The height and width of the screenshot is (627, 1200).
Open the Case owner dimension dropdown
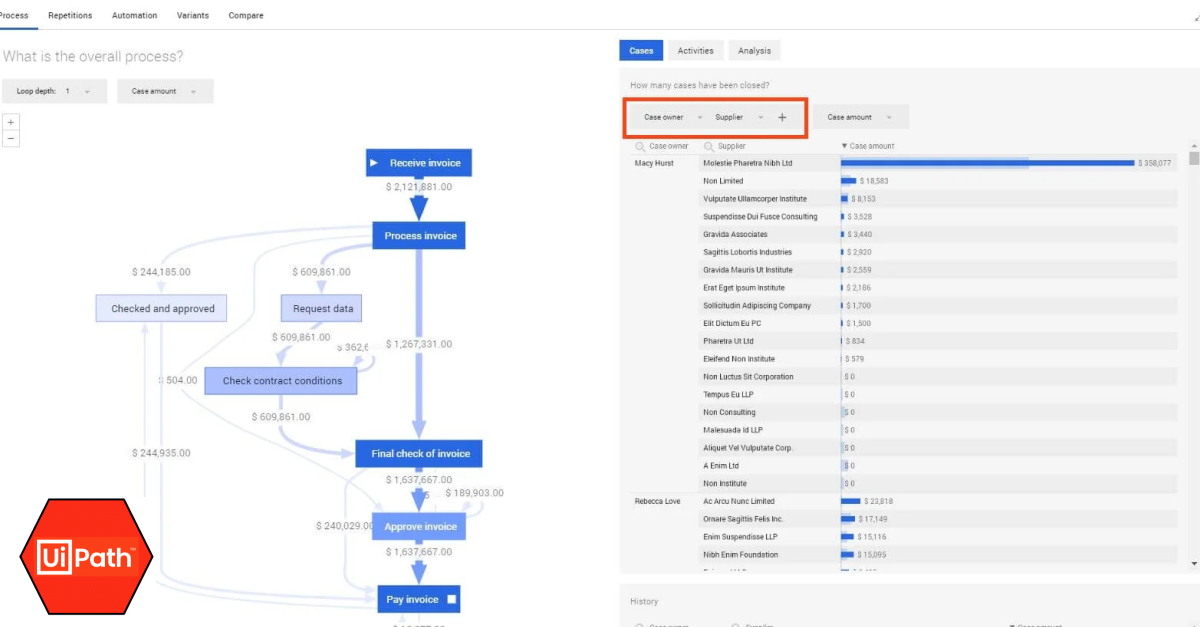click(x=671, y=117)
